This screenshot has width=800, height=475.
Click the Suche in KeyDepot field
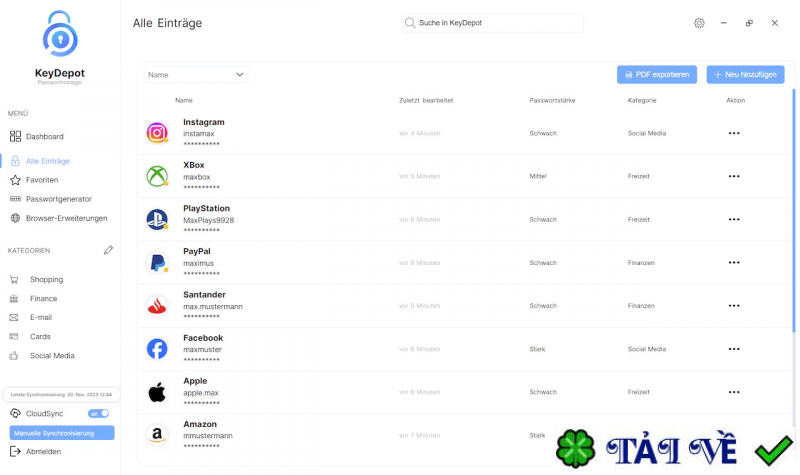(x=493, y=23)
